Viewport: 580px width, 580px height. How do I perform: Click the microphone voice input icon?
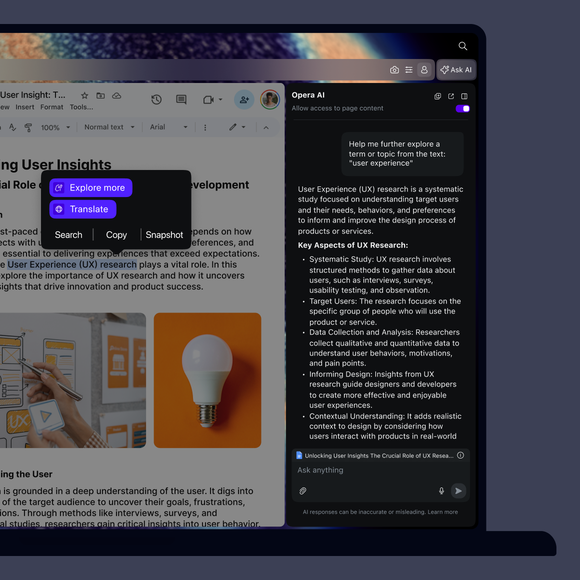point(441,491)
